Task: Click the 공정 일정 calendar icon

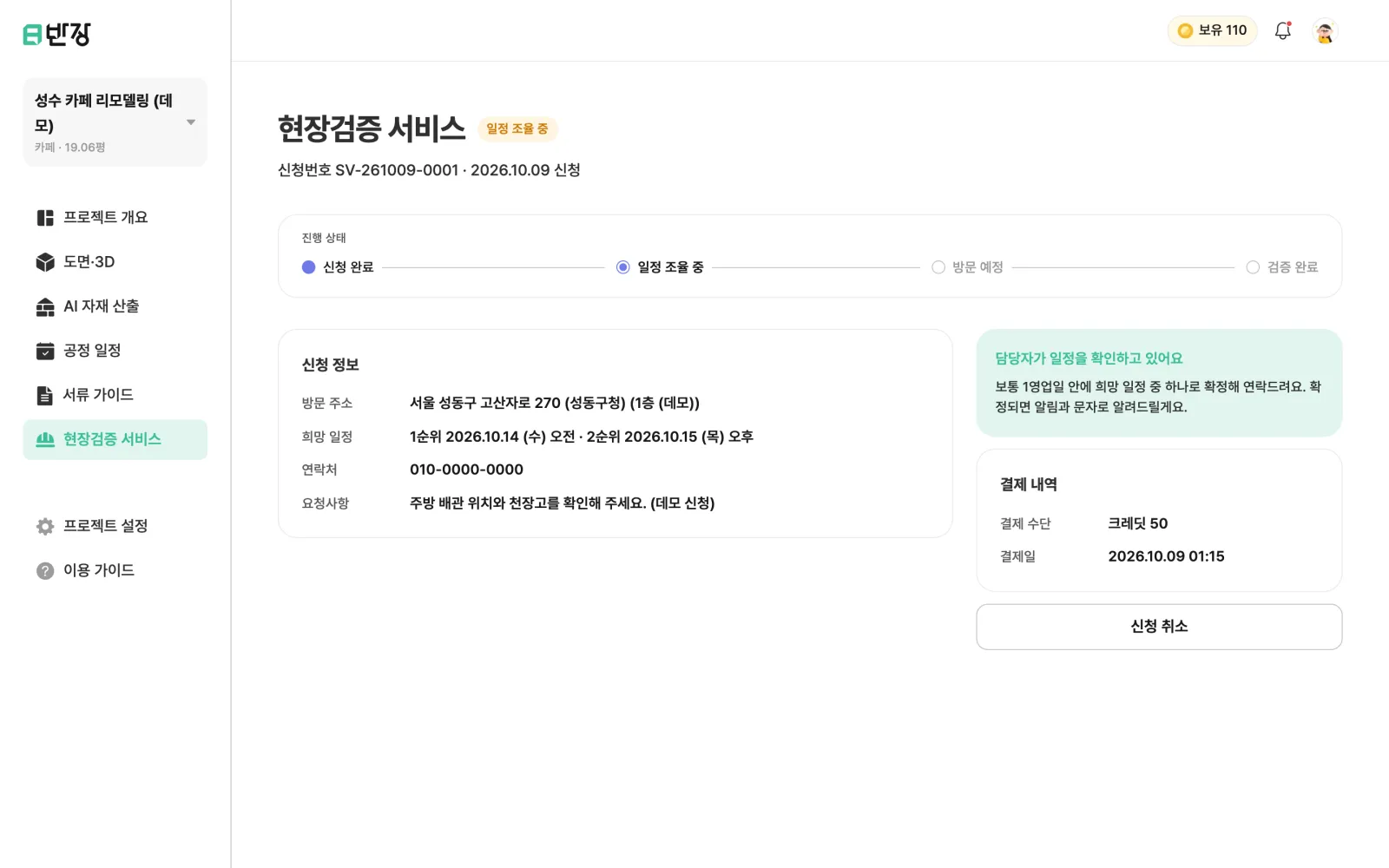Action: [x=45, y=351]
